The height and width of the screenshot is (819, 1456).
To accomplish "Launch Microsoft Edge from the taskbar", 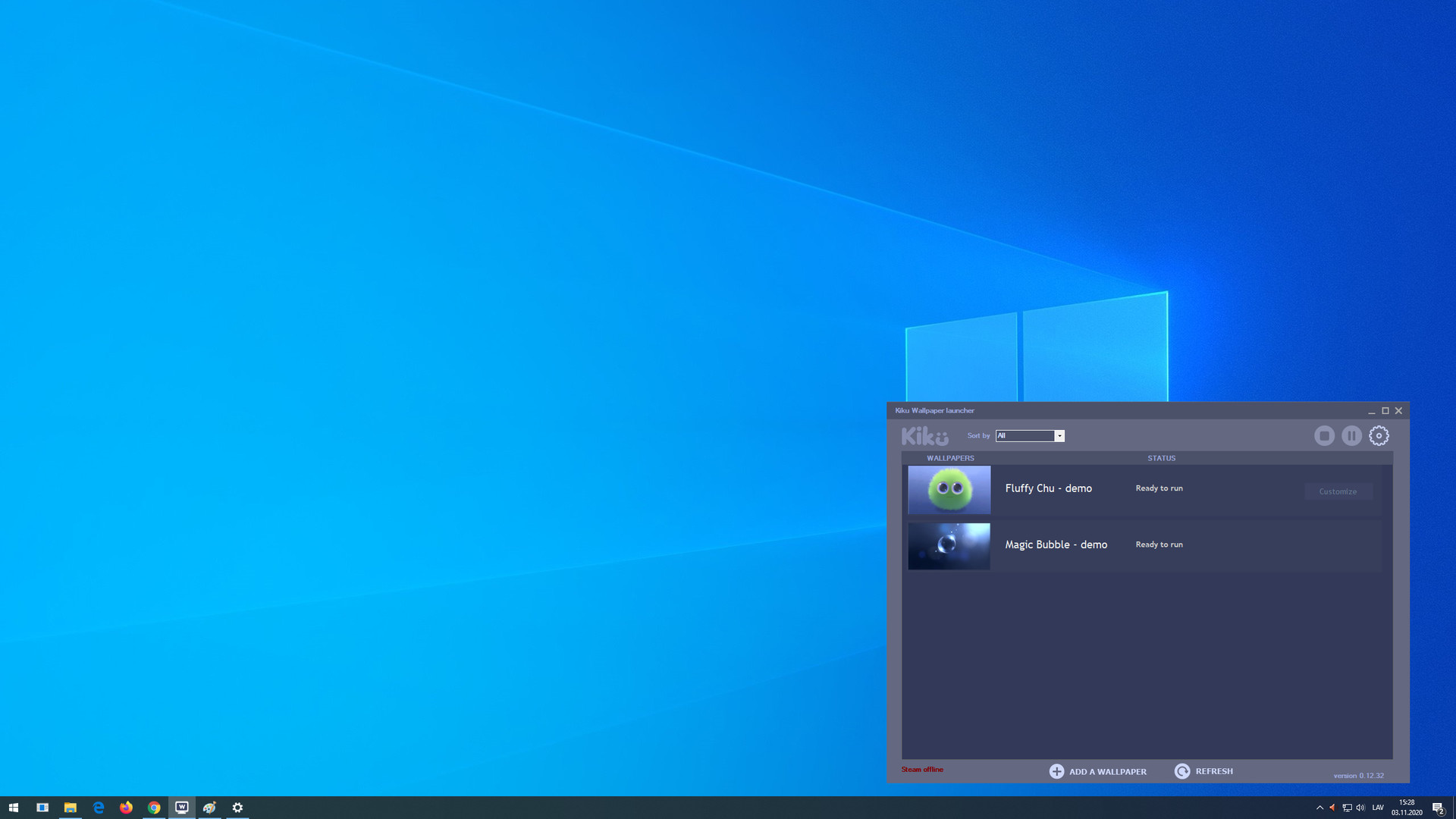I will tap(98, 808).
